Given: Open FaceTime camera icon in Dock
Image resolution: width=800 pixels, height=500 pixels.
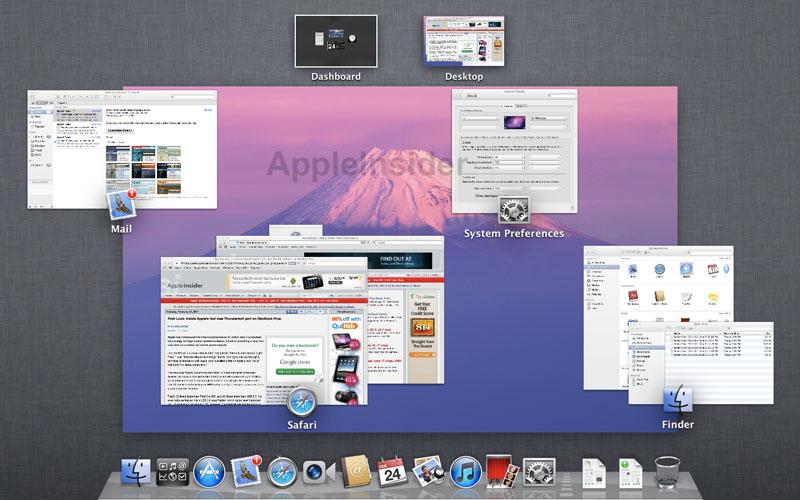Looking at the screenshot, I should coord(318,472).
